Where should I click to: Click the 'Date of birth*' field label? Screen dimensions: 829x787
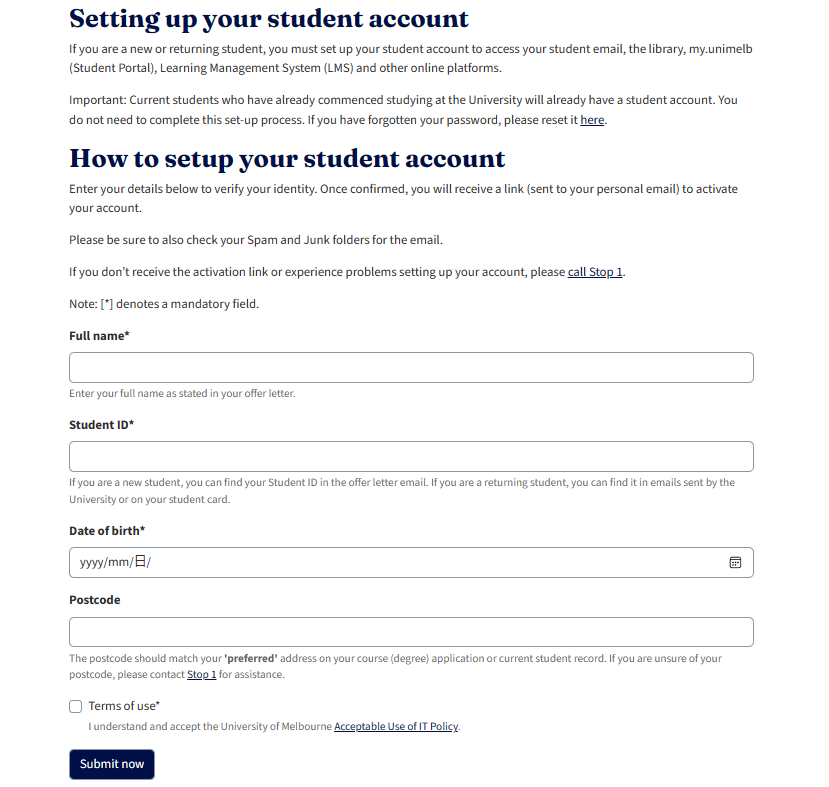tap(107, 531)
